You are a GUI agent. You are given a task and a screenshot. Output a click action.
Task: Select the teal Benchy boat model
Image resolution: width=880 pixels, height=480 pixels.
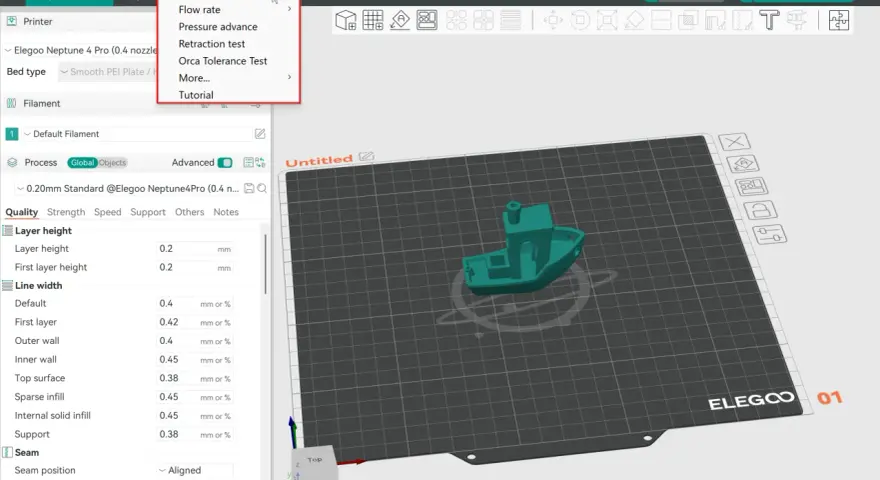tap(522, 250)
